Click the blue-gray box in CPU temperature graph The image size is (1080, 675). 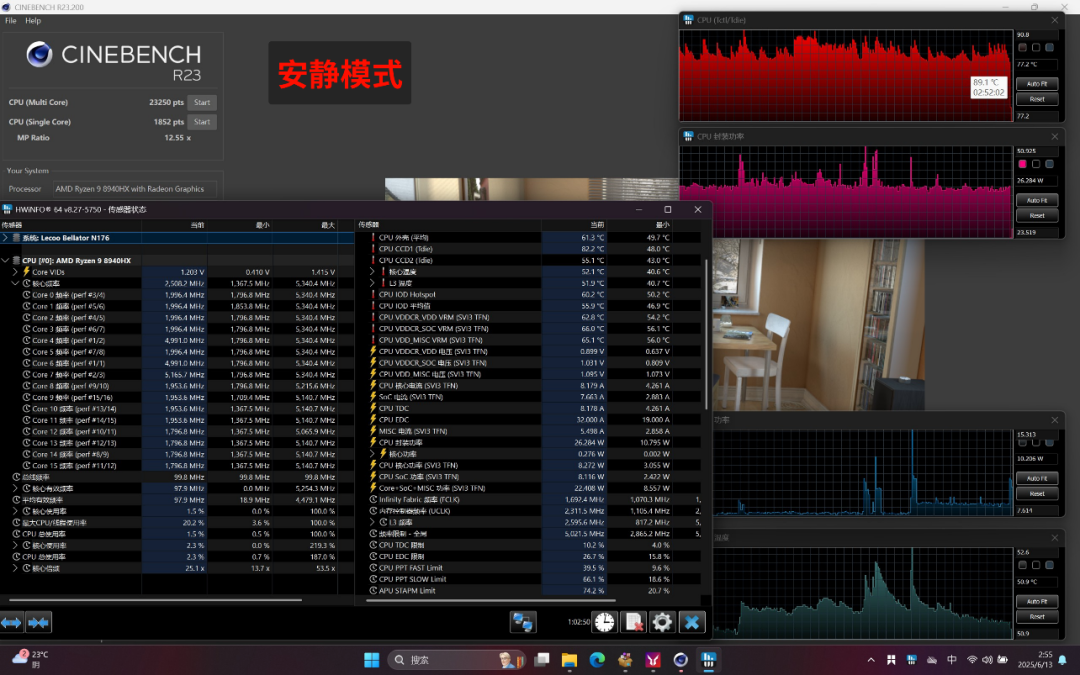pyautogui.click(x=1049, y=48)
